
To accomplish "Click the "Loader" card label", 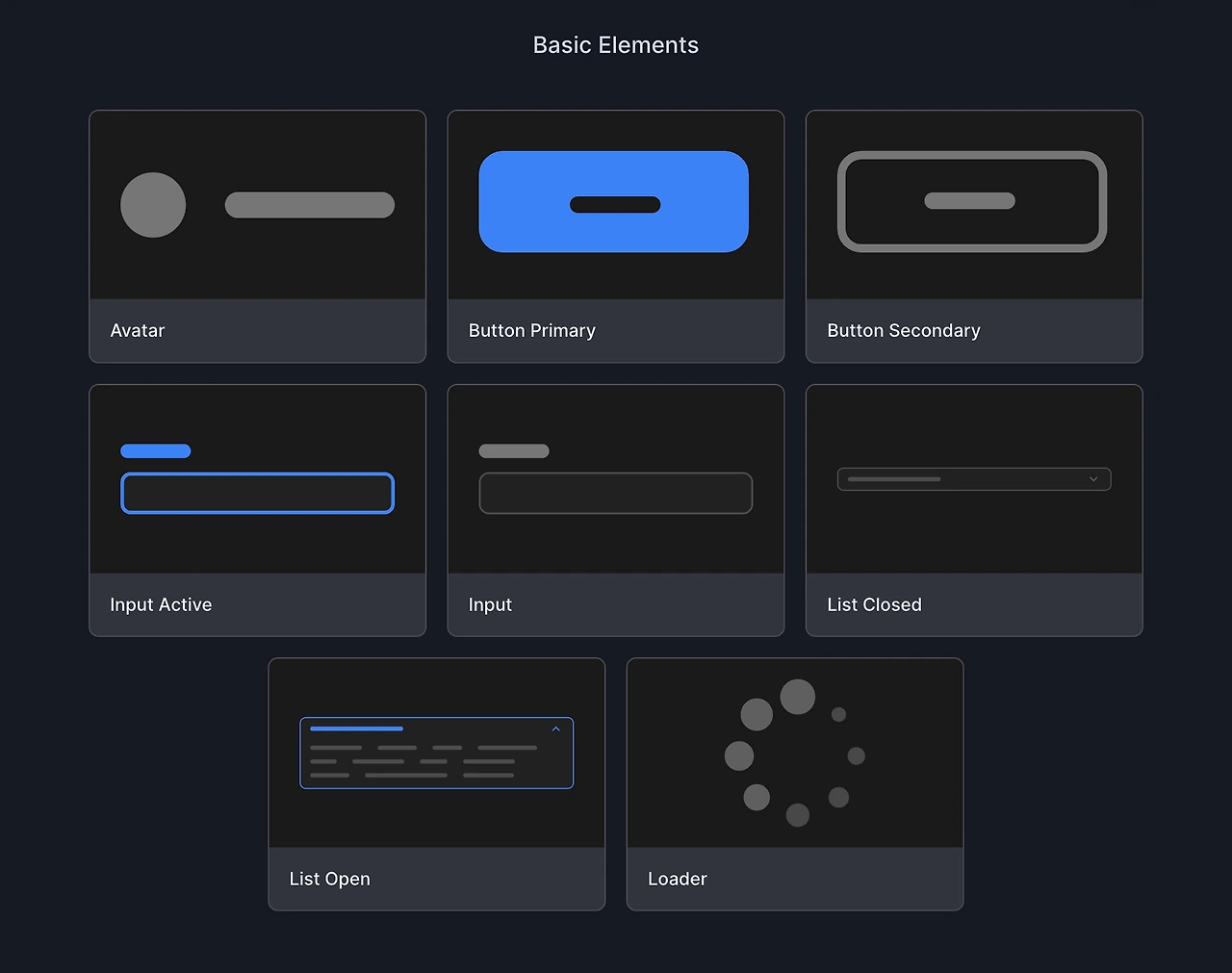I will [678, 879].
